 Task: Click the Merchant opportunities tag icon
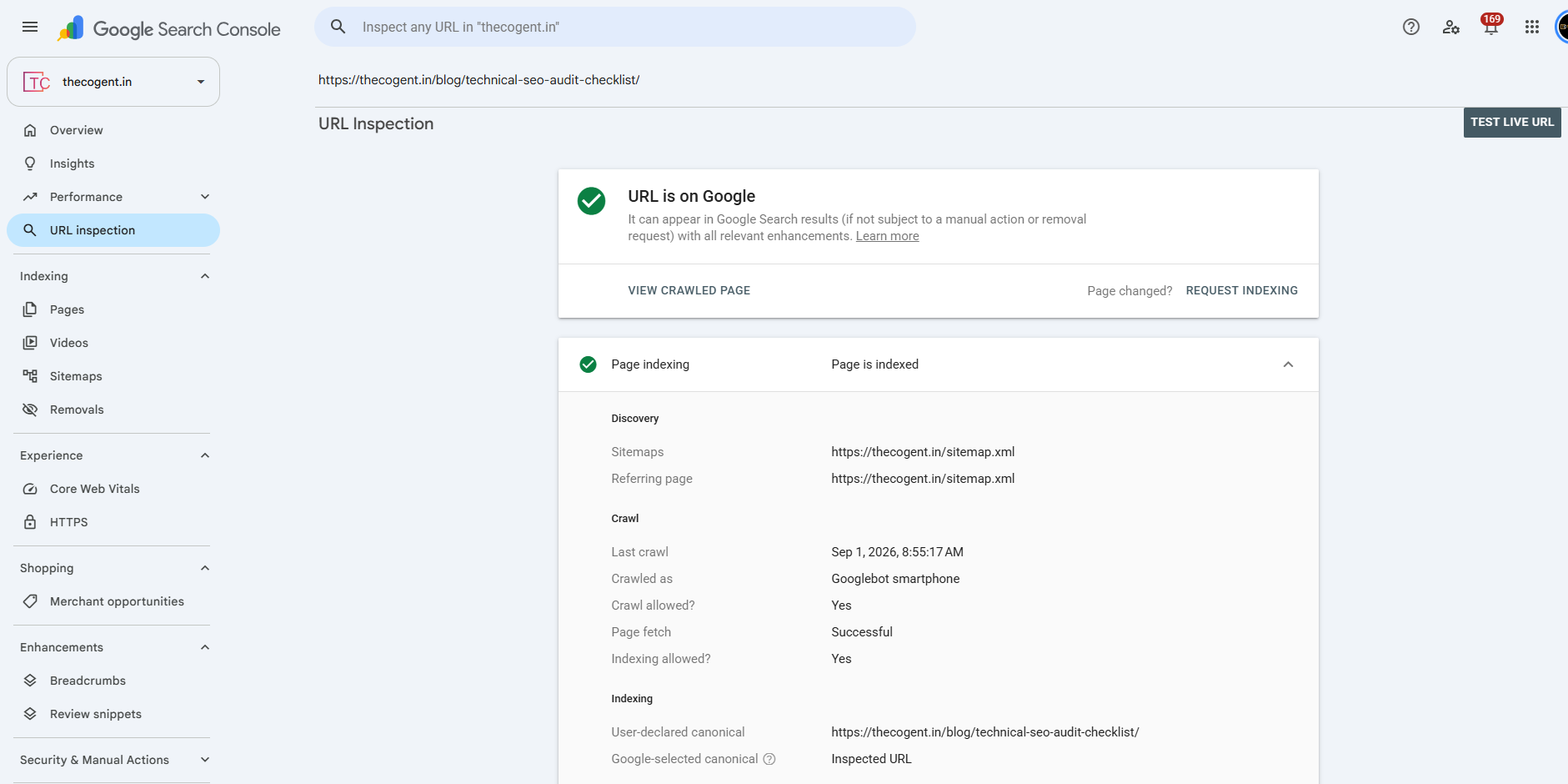pos(30,601)
